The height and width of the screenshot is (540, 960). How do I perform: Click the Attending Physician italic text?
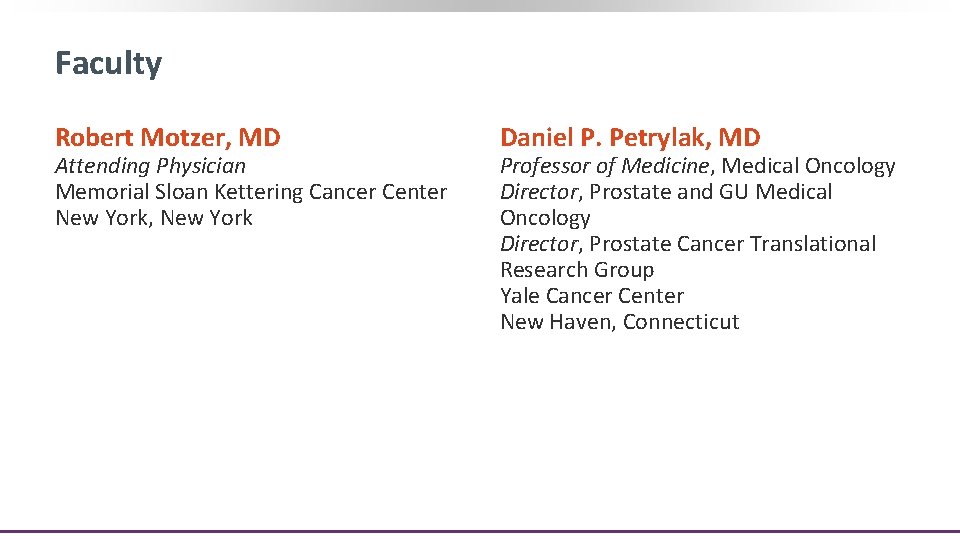[150, 166]
